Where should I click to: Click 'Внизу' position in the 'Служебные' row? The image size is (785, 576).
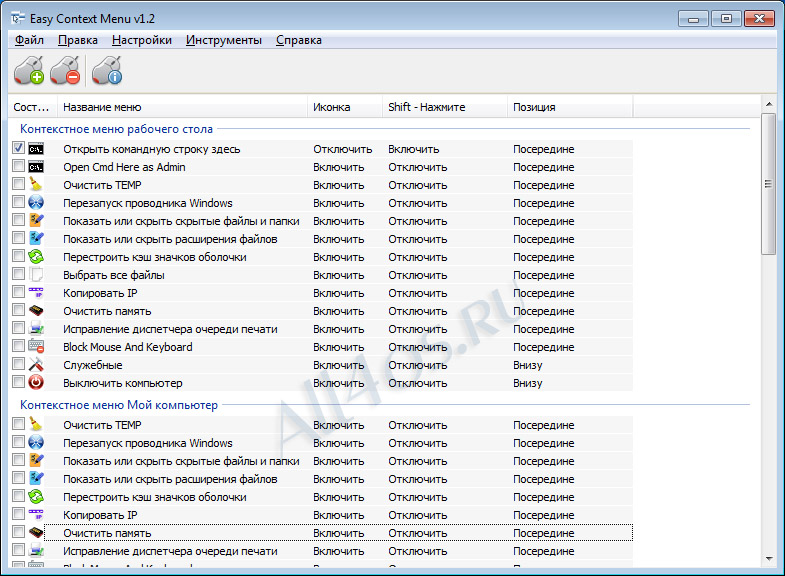[528, 365]
